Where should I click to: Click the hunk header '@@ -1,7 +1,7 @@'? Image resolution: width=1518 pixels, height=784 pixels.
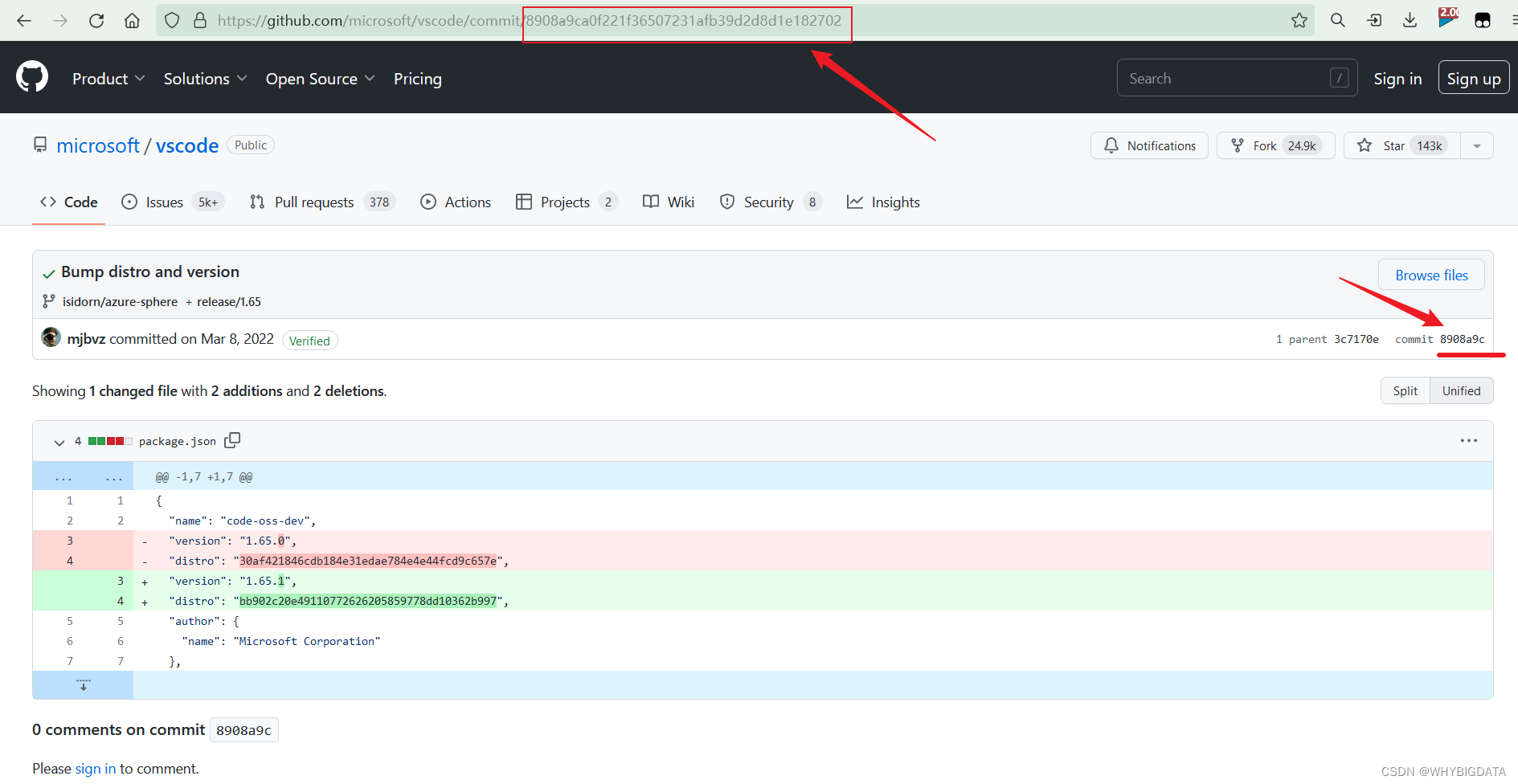pyautogui.click(x=204, y=477)
